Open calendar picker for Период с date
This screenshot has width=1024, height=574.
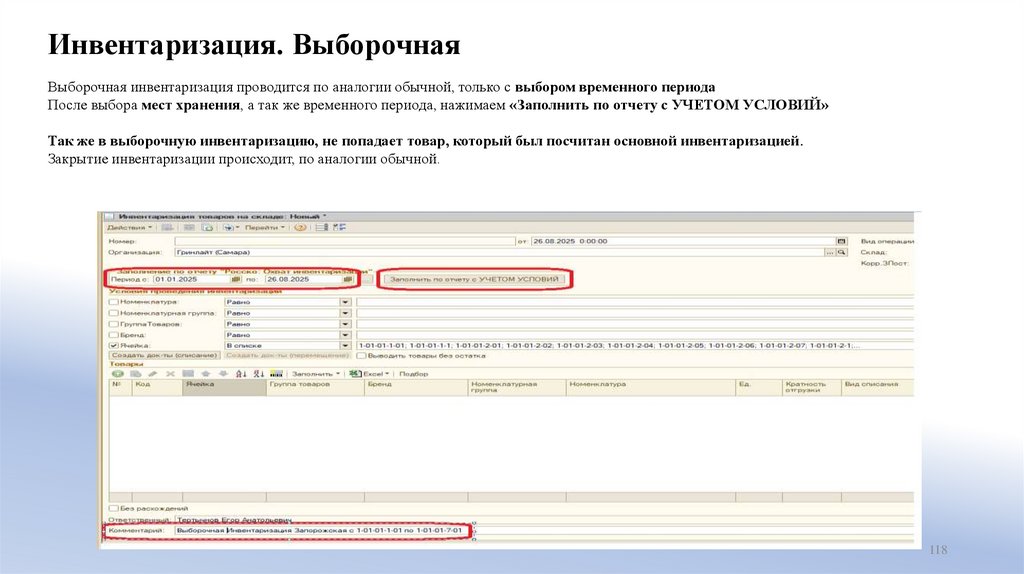(236, 279)
